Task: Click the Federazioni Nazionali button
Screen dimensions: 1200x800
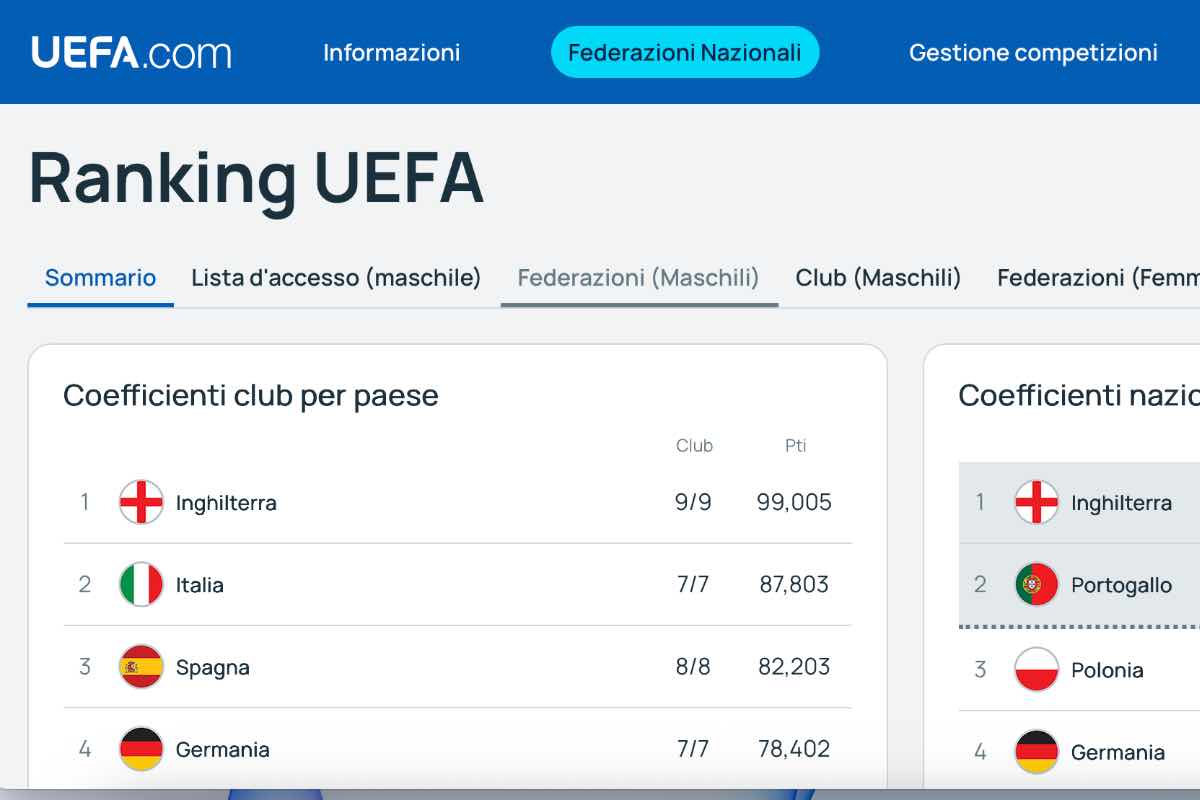Action: [685, 53]
